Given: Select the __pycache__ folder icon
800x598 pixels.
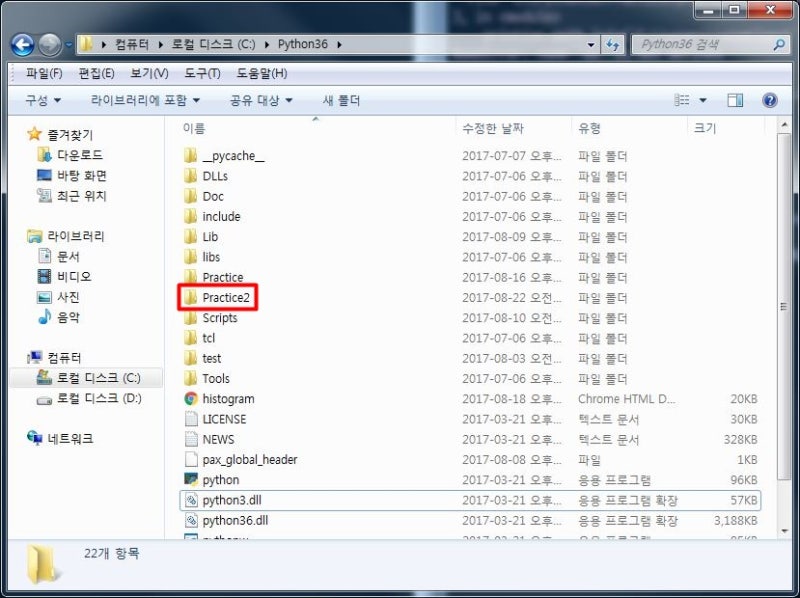Looking at the screenshot, I should point(190,156).
